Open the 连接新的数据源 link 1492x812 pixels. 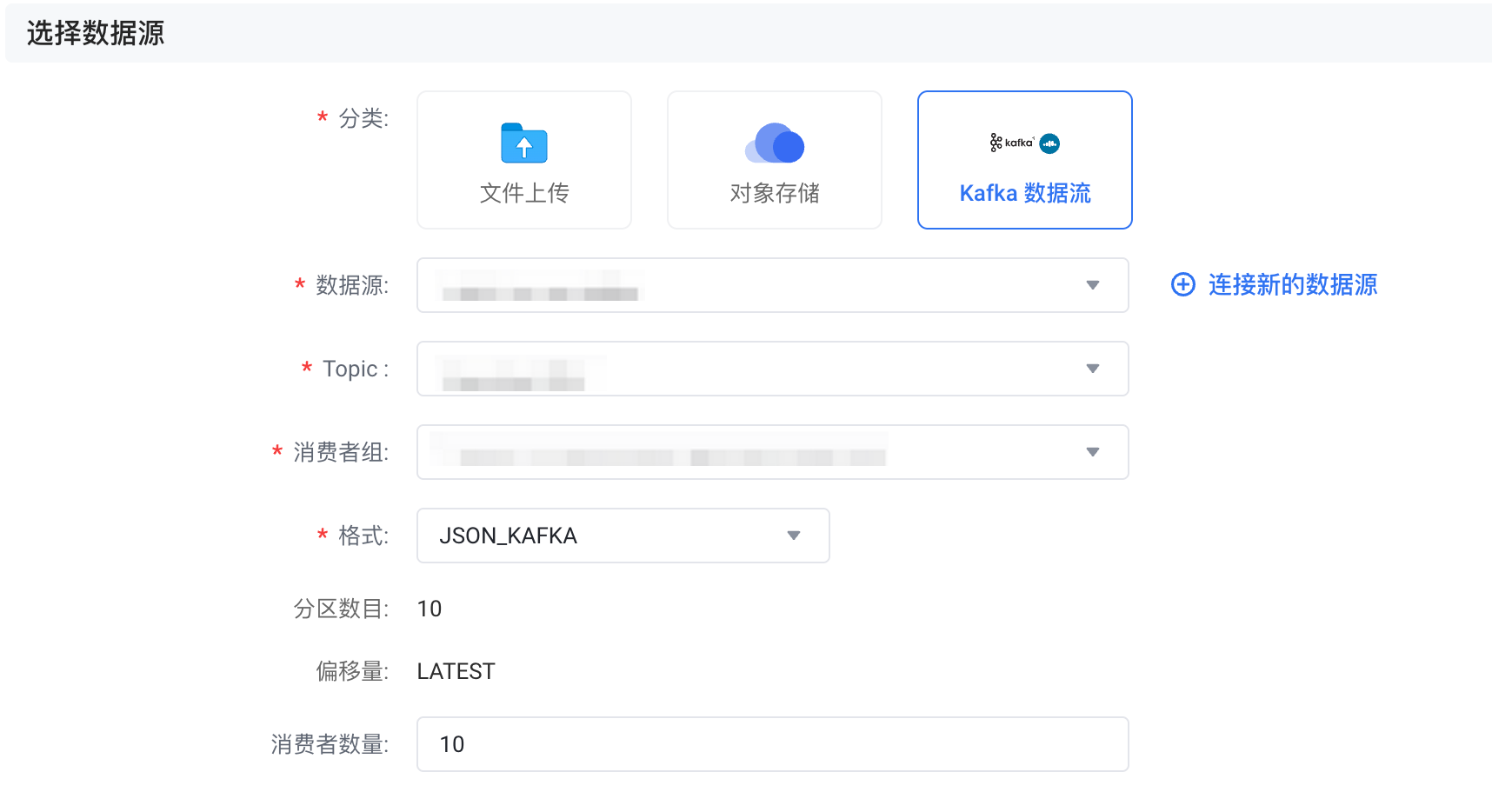click(x=1292, y=284)
